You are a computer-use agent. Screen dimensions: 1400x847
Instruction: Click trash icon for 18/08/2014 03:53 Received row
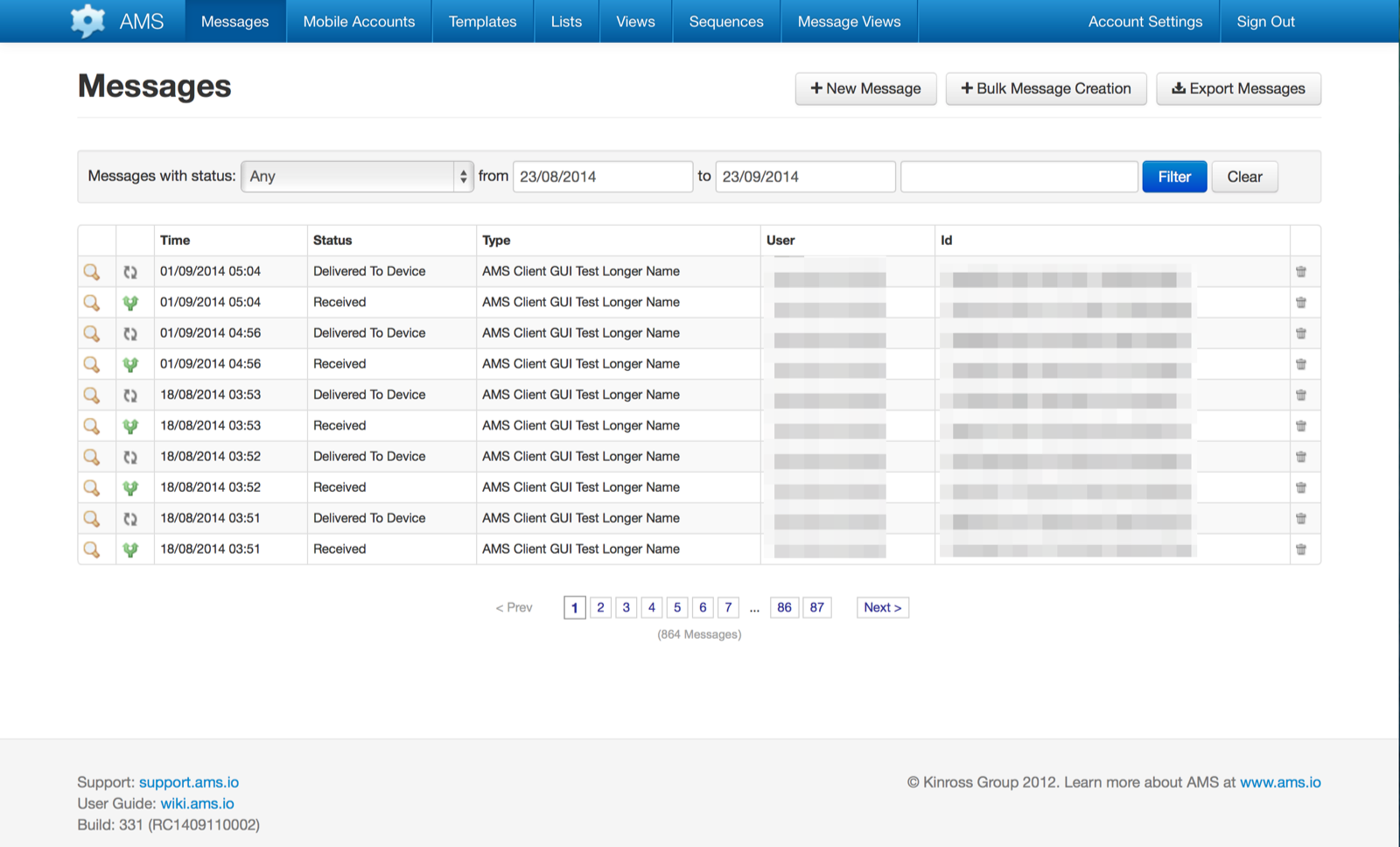[x=1301, y=426]
